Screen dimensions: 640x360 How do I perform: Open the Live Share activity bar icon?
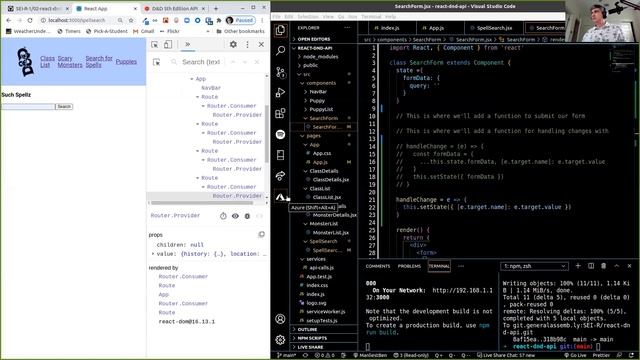point(280,176)
